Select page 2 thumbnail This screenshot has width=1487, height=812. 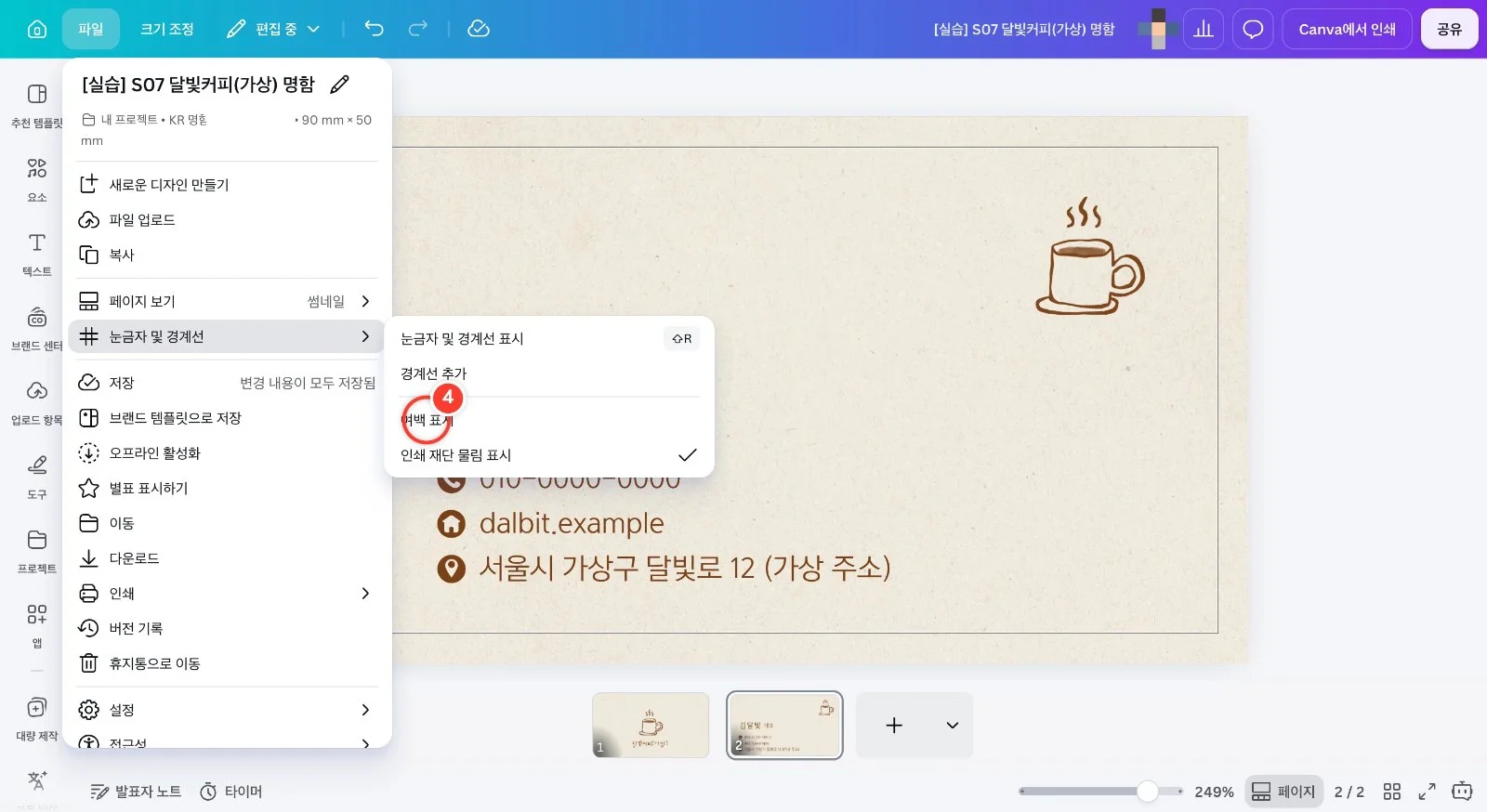tap(784, 725)
